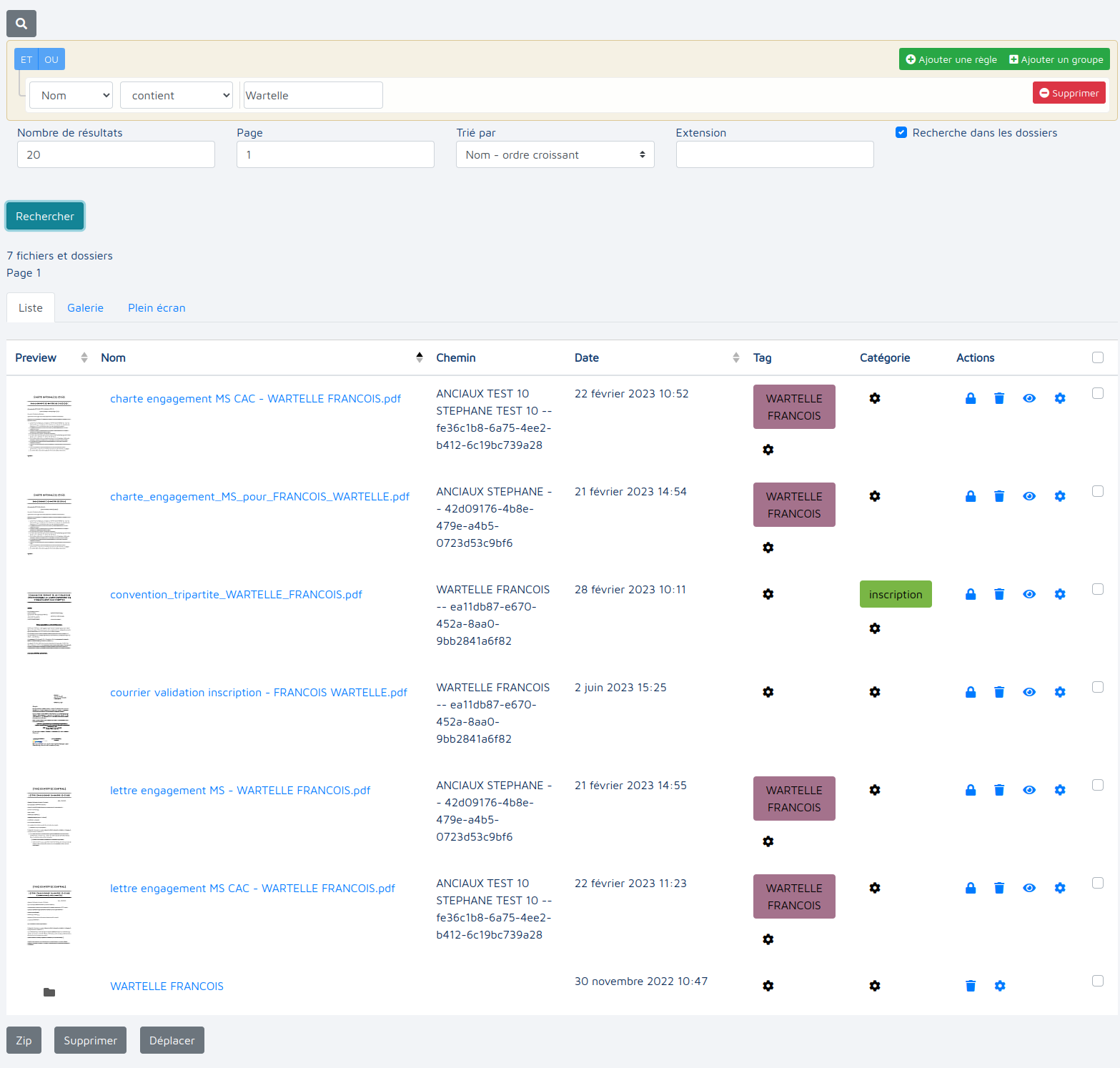The width and height of the screenshot is (1120, 1068).
Task: Preview lettre engagement MS CAC with eye icon
Action: click(1029, 888)
